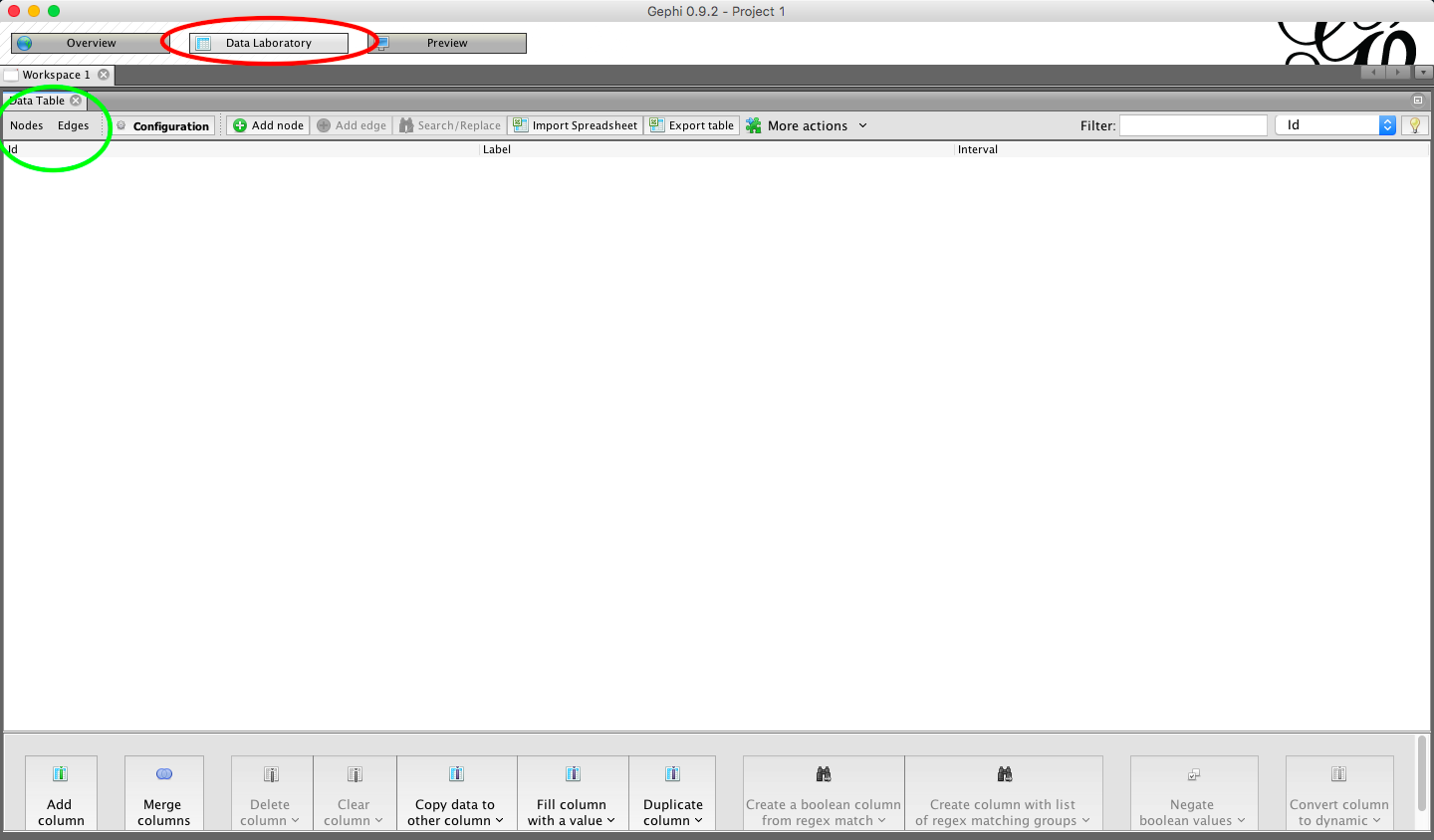
Task: Click the workspace scroll right arrow
Action: coord(1399,72)
